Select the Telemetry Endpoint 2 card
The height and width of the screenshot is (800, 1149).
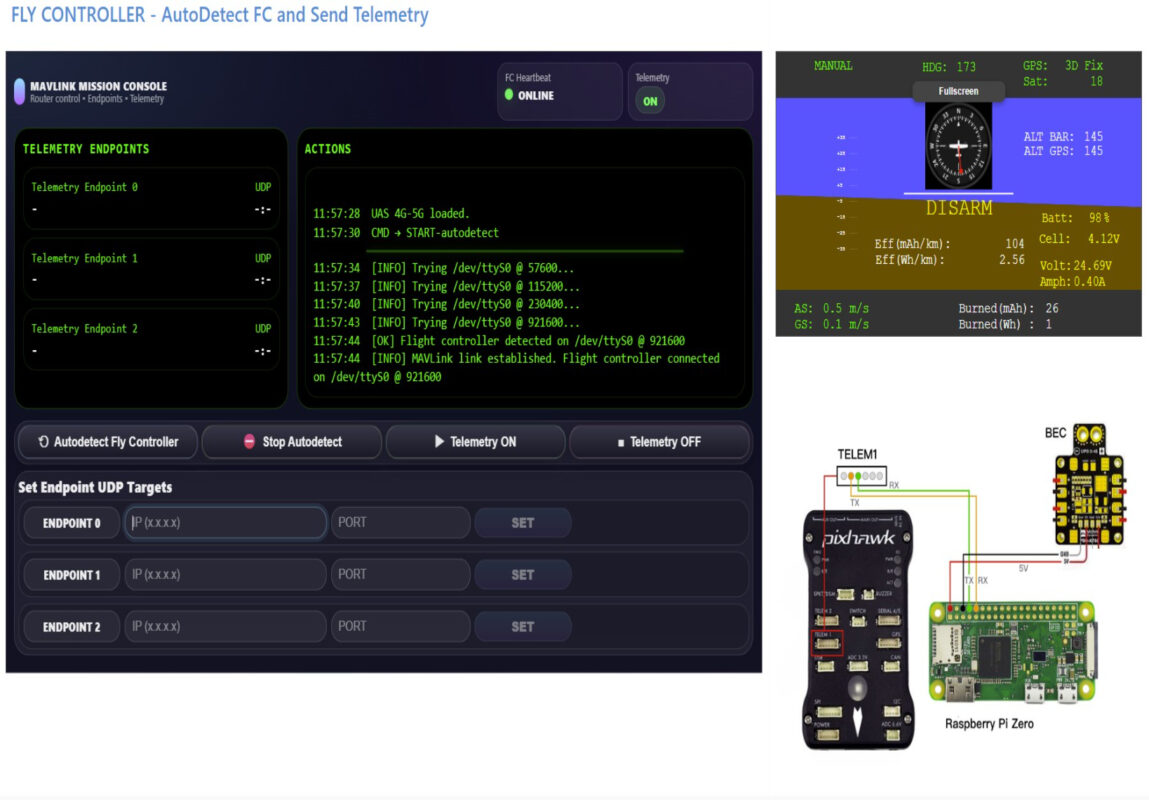(151, 340)
